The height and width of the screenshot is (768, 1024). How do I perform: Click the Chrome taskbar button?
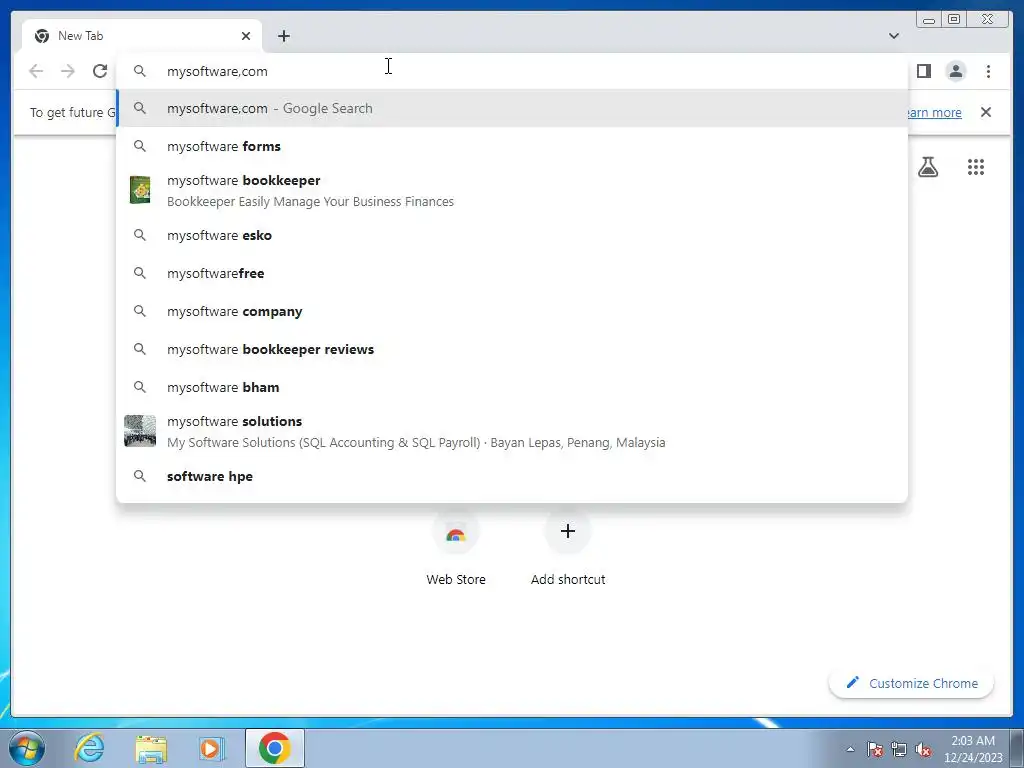(x=275, y=748)
